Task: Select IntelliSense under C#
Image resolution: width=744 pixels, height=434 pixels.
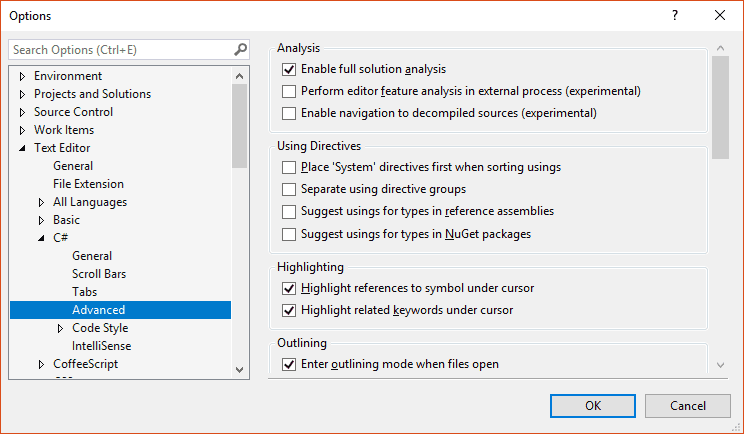Action: click(102, 346)
